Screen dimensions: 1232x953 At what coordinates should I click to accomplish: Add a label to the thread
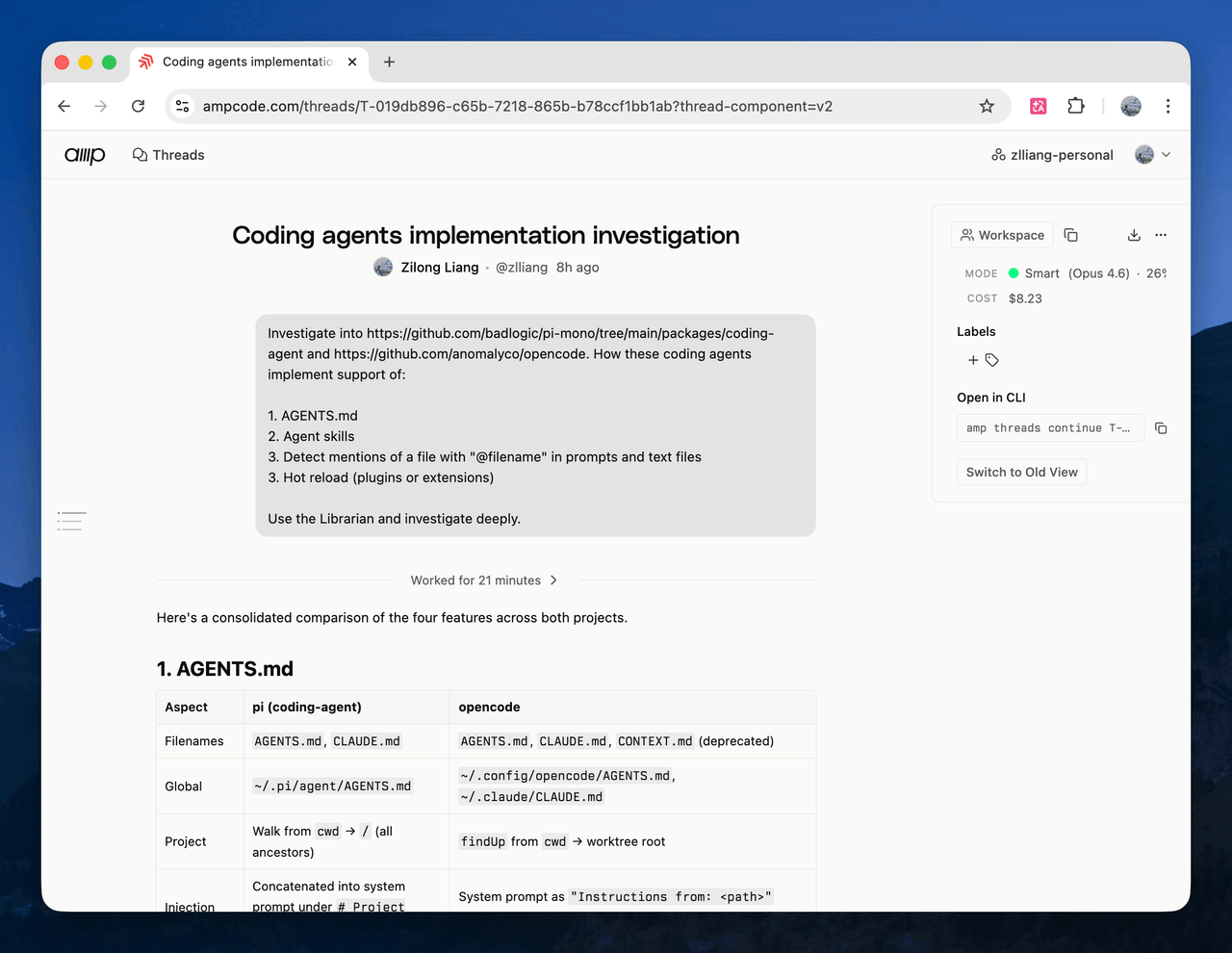coord(984,360)
